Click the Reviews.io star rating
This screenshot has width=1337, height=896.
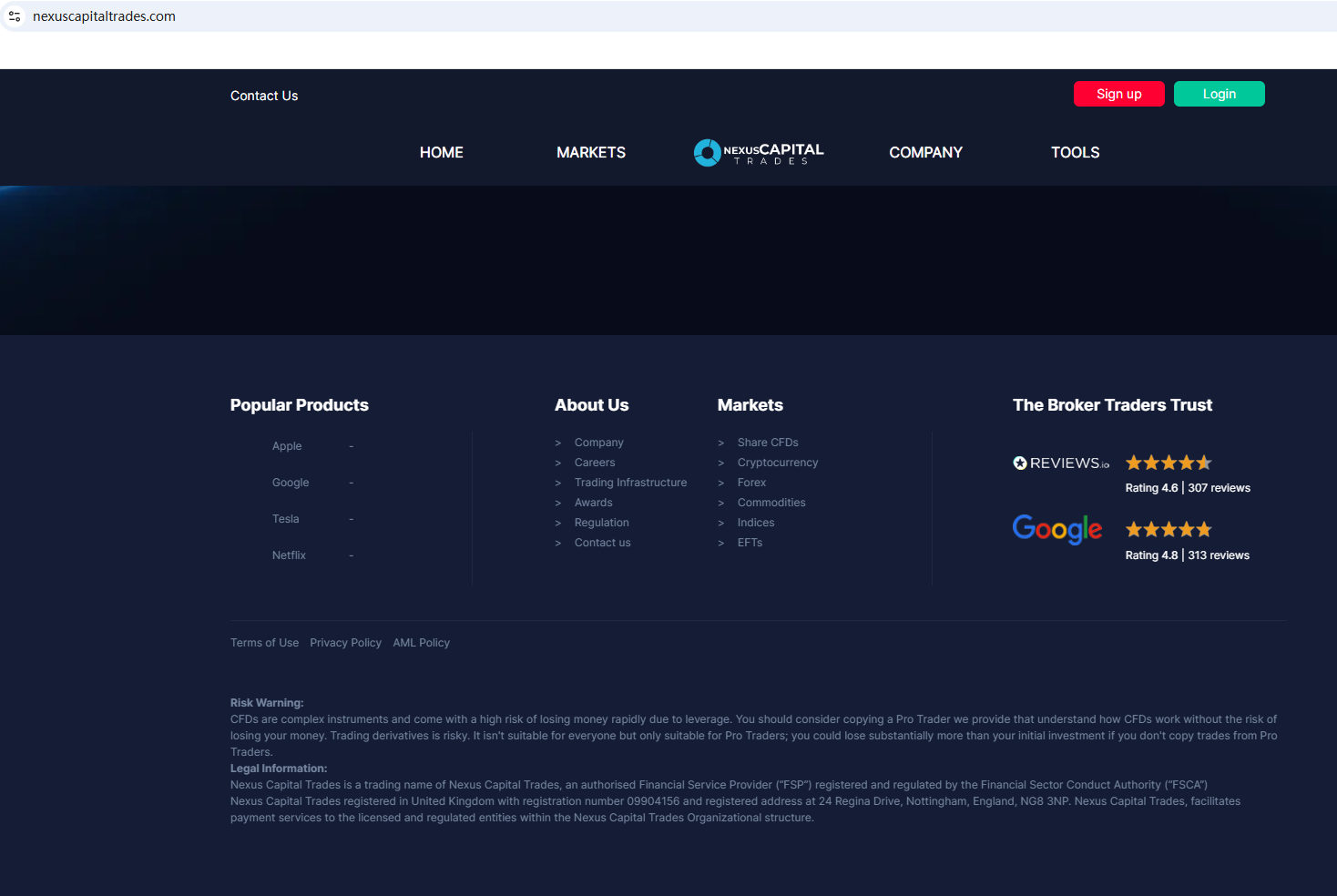1169,463
